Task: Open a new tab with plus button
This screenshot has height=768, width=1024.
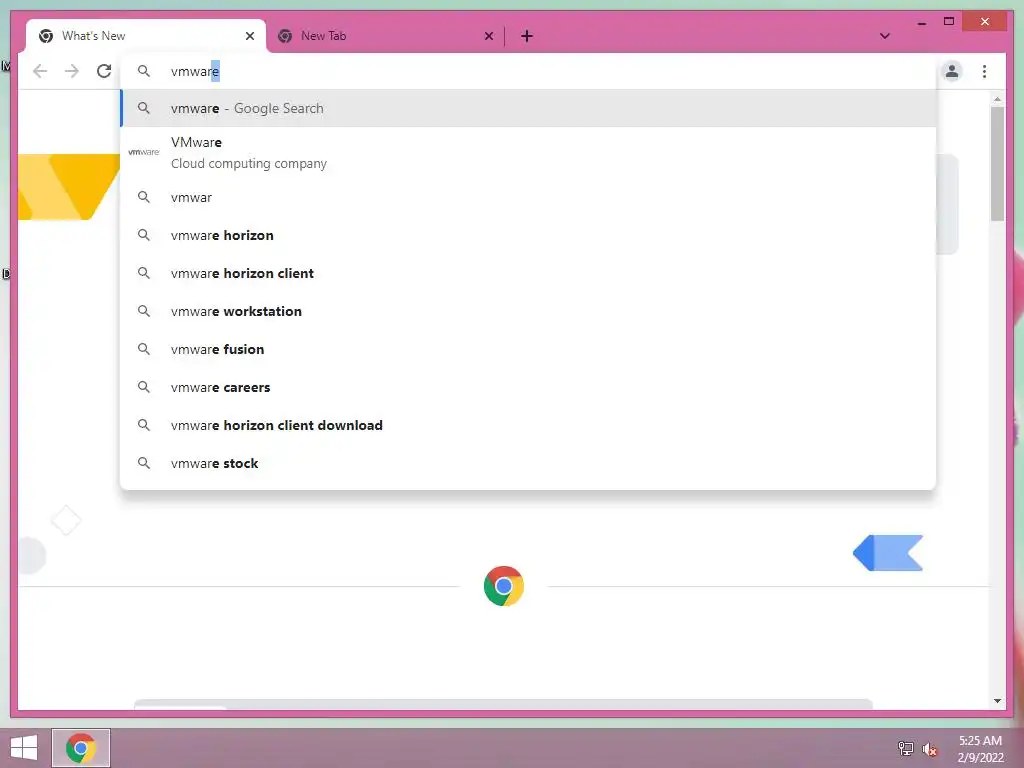Action: pos(527,36)
